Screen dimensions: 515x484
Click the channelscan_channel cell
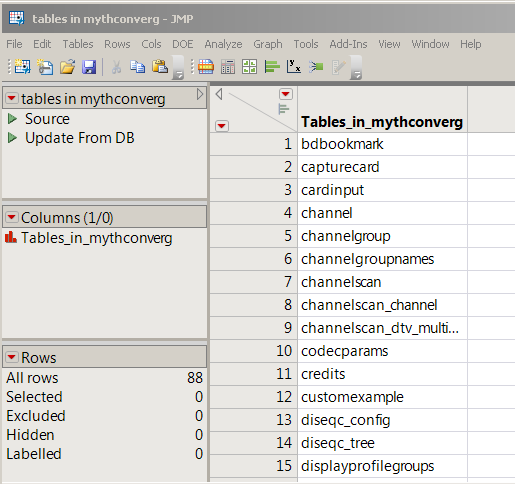(383, 305)
